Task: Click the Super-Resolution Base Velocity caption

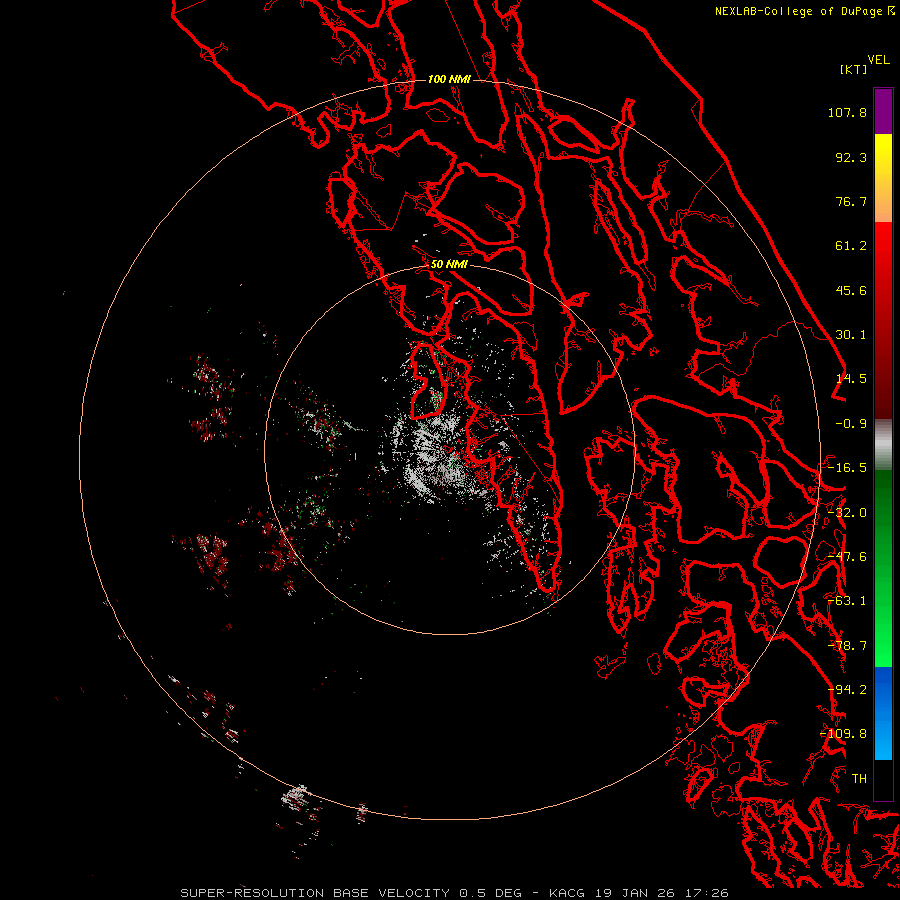Action: pyautogui.click(x=455, y=893)
